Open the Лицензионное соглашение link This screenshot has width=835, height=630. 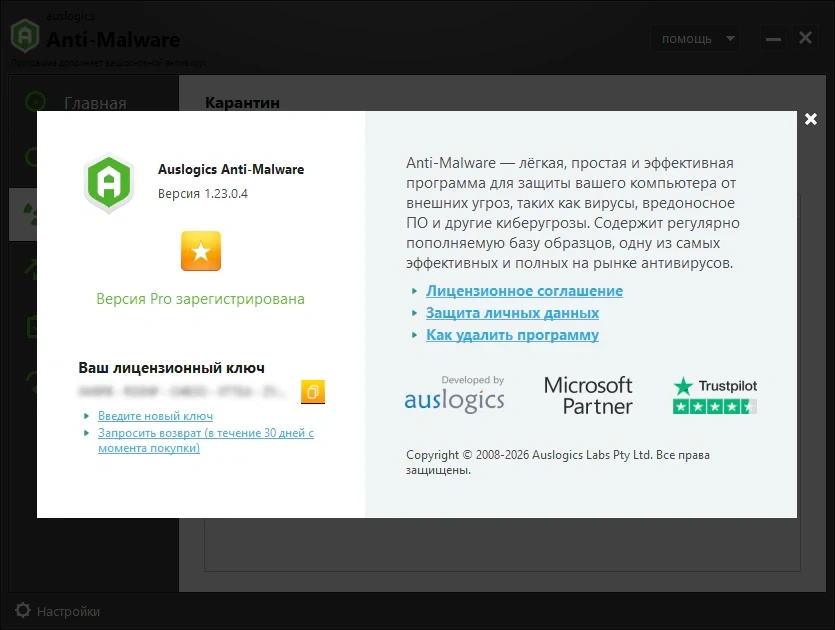coord(524,291)
